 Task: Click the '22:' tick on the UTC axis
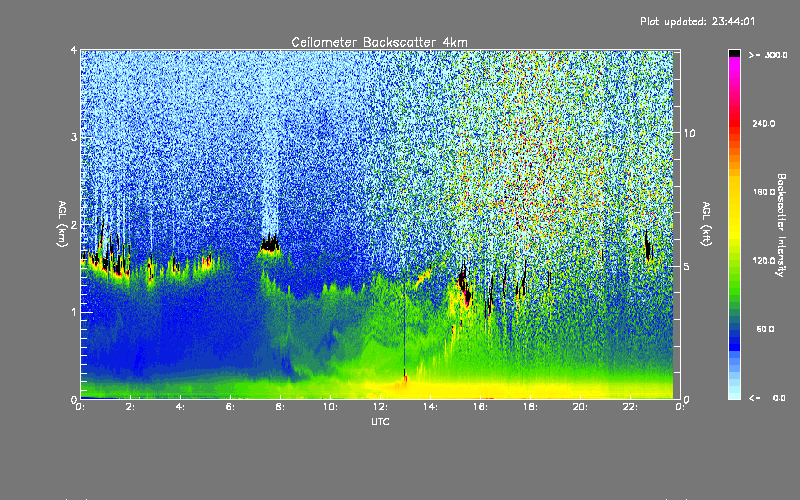coord(630,407)
